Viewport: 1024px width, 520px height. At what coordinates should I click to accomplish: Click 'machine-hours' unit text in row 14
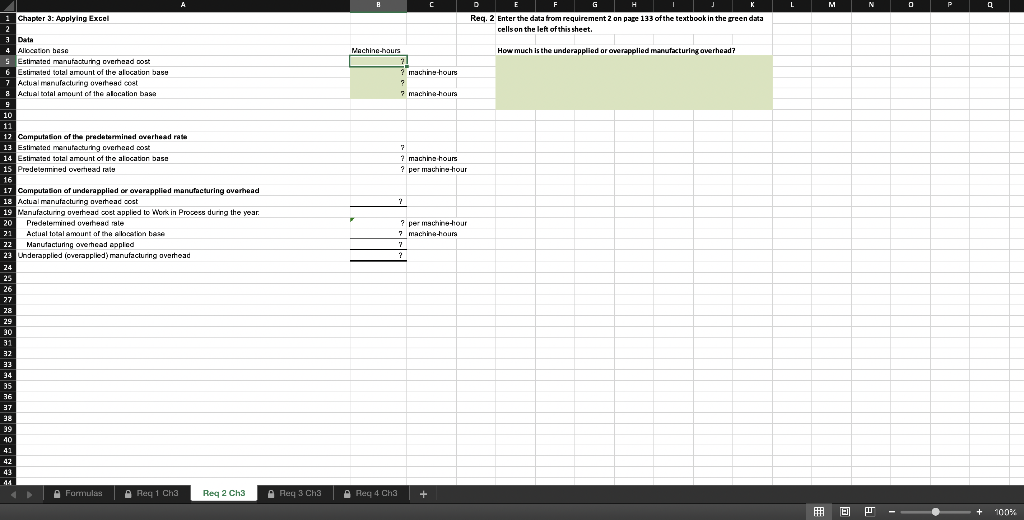click(x=433, y=159)
